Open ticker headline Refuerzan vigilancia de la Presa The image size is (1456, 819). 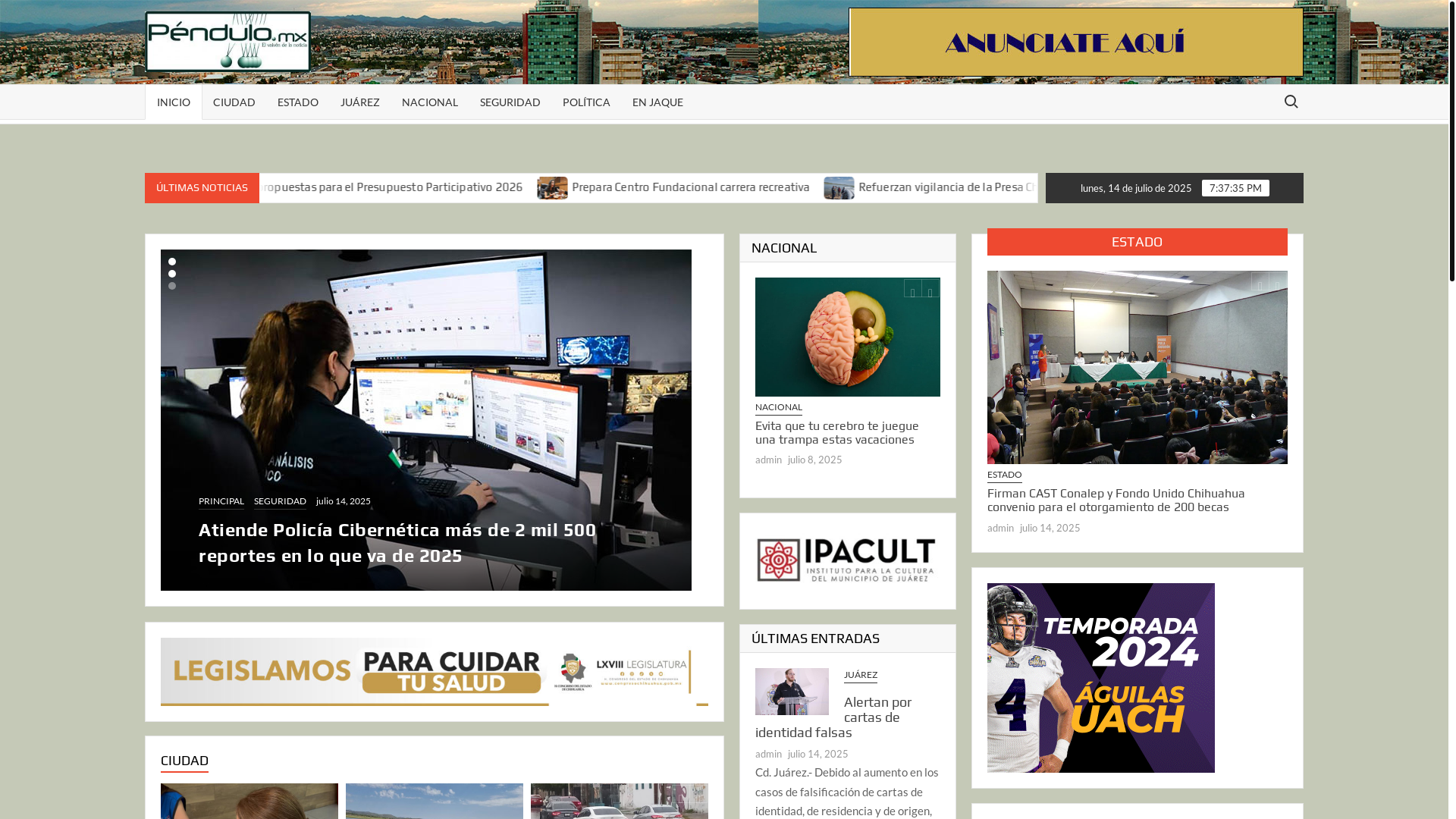[x=947, y=187]
